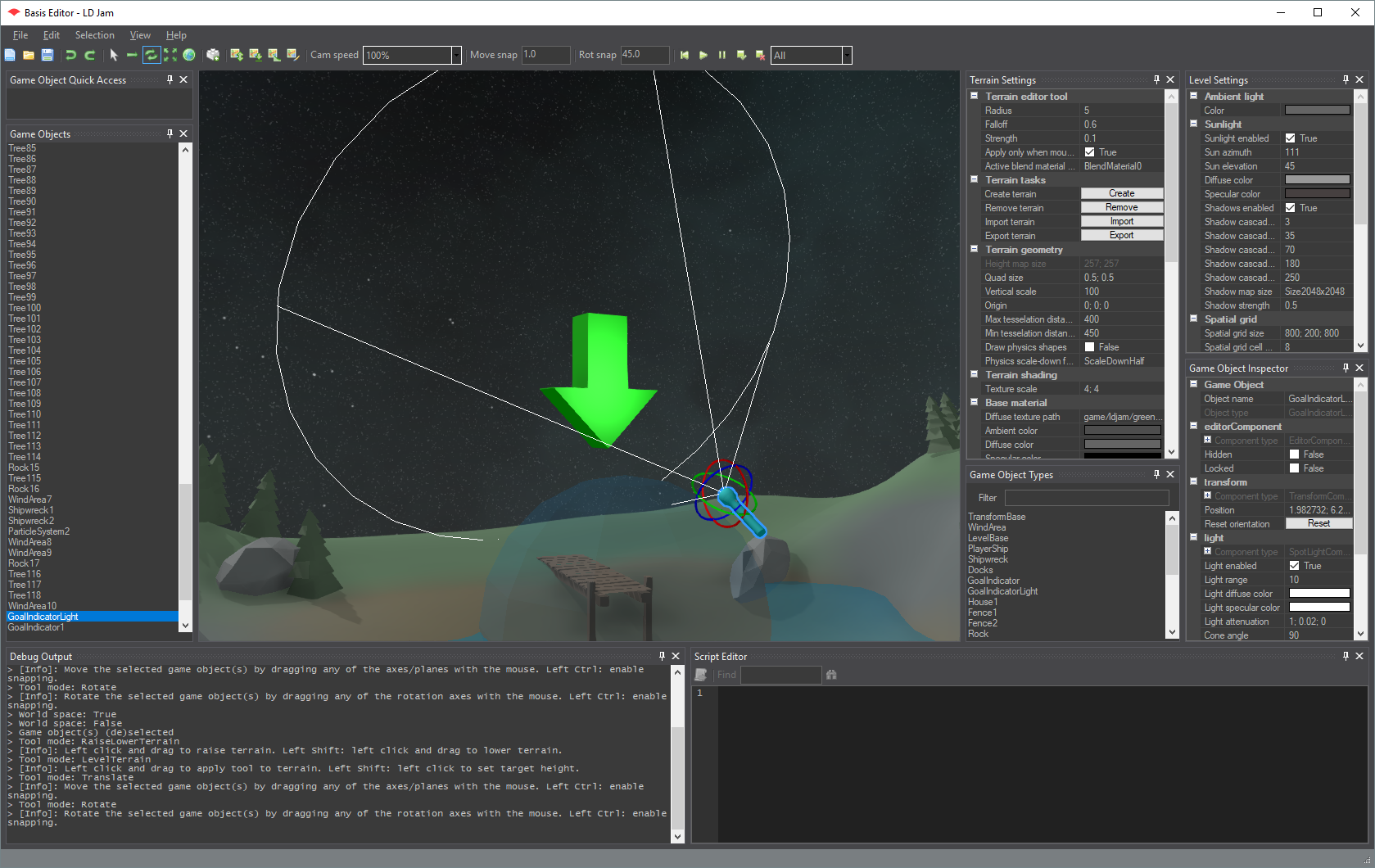Image resolution: width=1375 pixels, height=868 pixels.
Task: Open the Light diffuse color swatch
Action: 1319,594
